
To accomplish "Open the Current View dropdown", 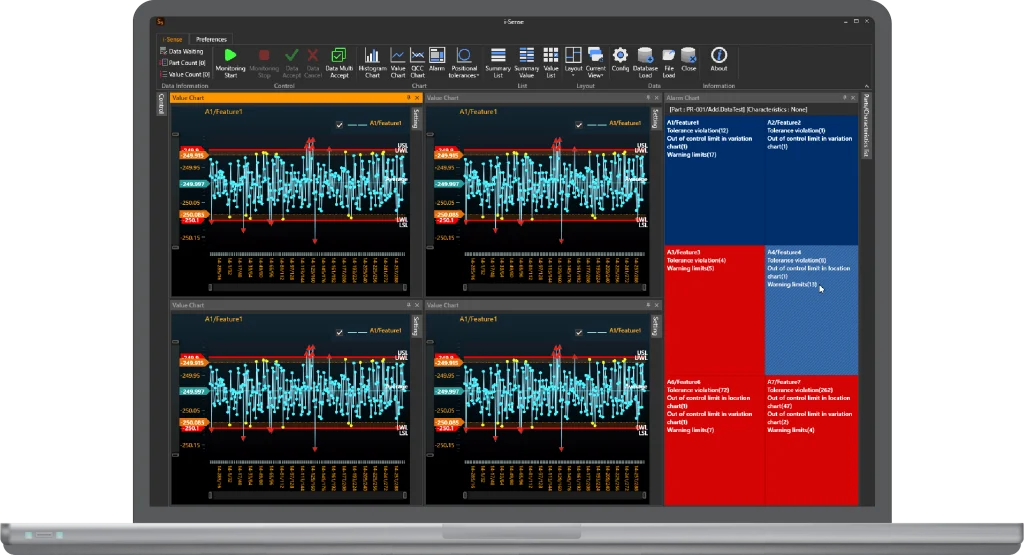I will tap(595, 60).
